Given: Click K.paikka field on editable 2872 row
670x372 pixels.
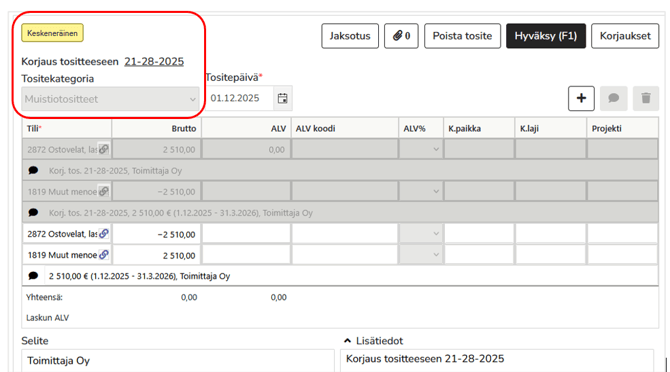Looking at the screenshot, I should [x=479, y=234].
